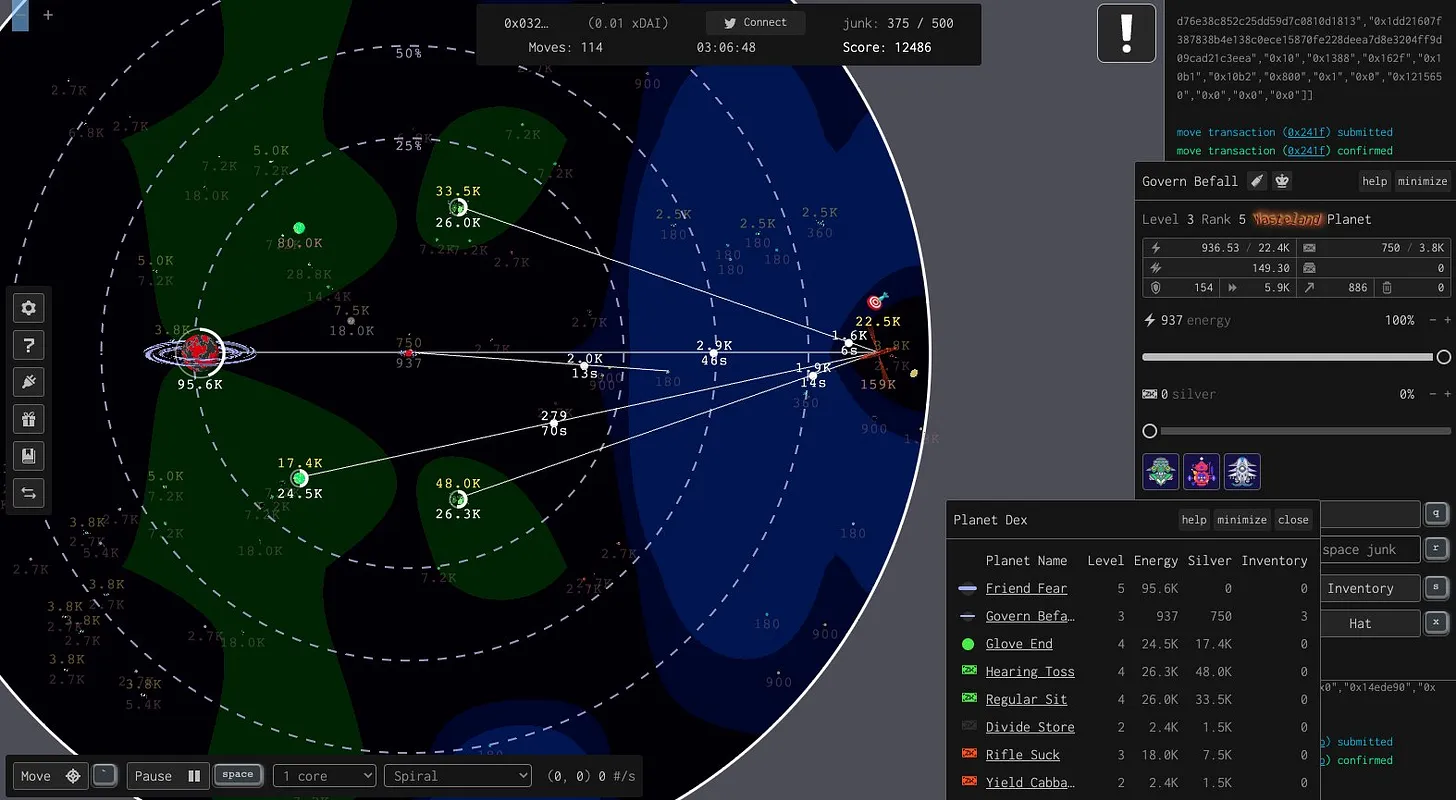Click the exclamation alert icon
1456x800 pixels.
point(1126,33)
